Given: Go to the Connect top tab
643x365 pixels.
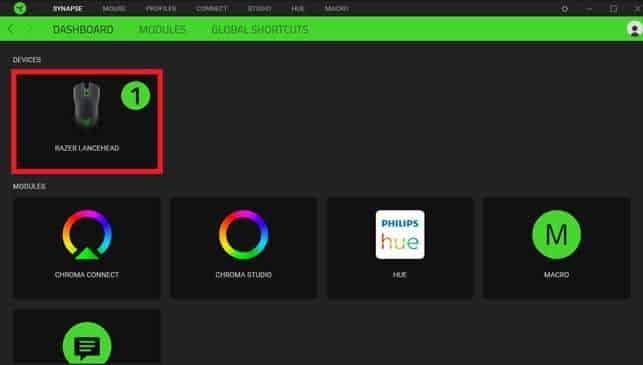Looking at the screenshot, I should 212,9.
